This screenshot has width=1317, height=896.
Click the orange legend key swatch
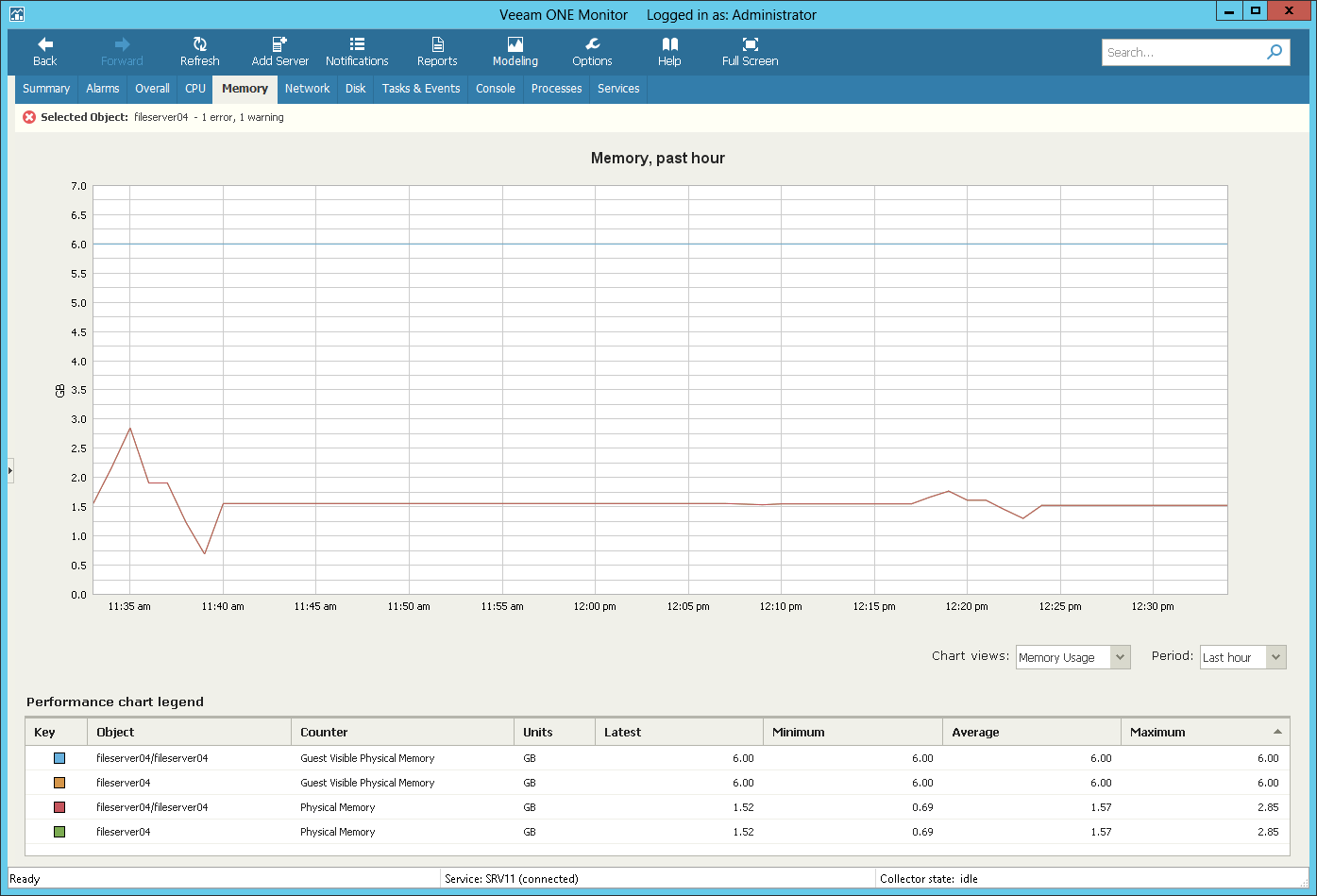59,783
